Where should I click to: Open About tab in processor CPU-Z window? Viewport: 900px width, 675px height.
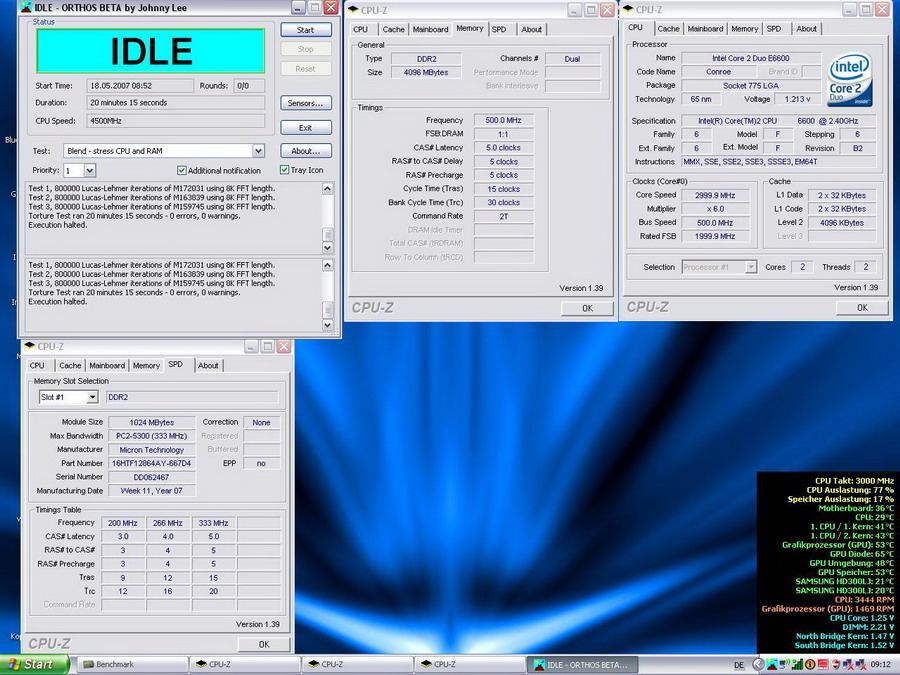806,29
